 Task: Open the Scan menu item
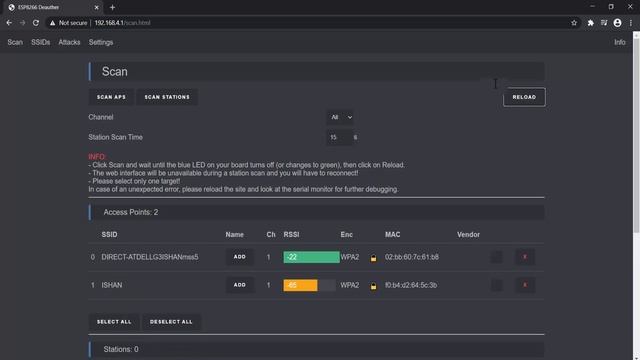tap(15, 42)
